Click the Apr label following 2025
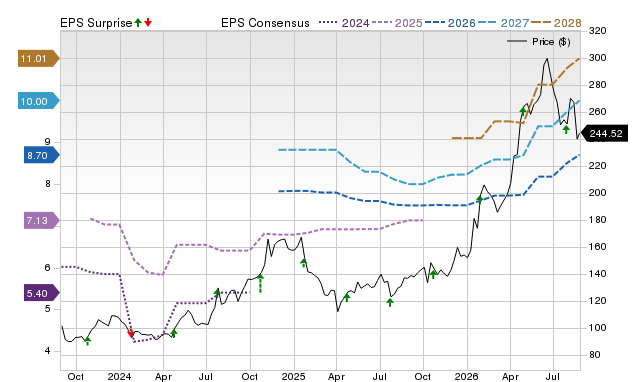 point(336,376)
